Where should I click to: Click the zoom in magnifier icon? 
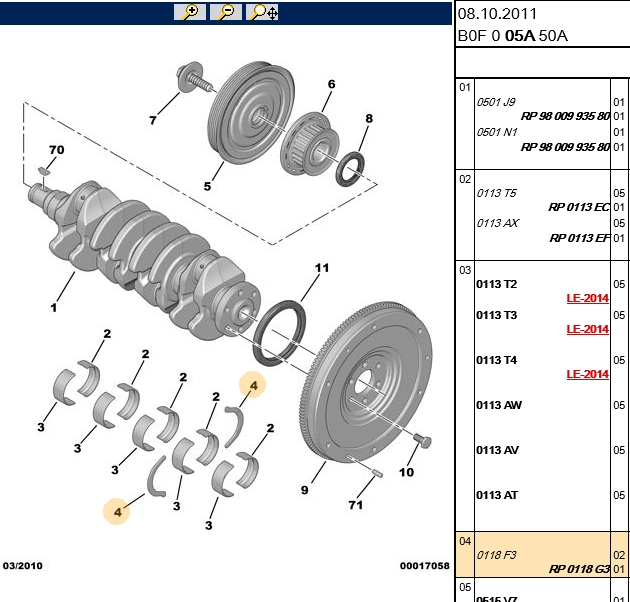[x=190, y=12]
